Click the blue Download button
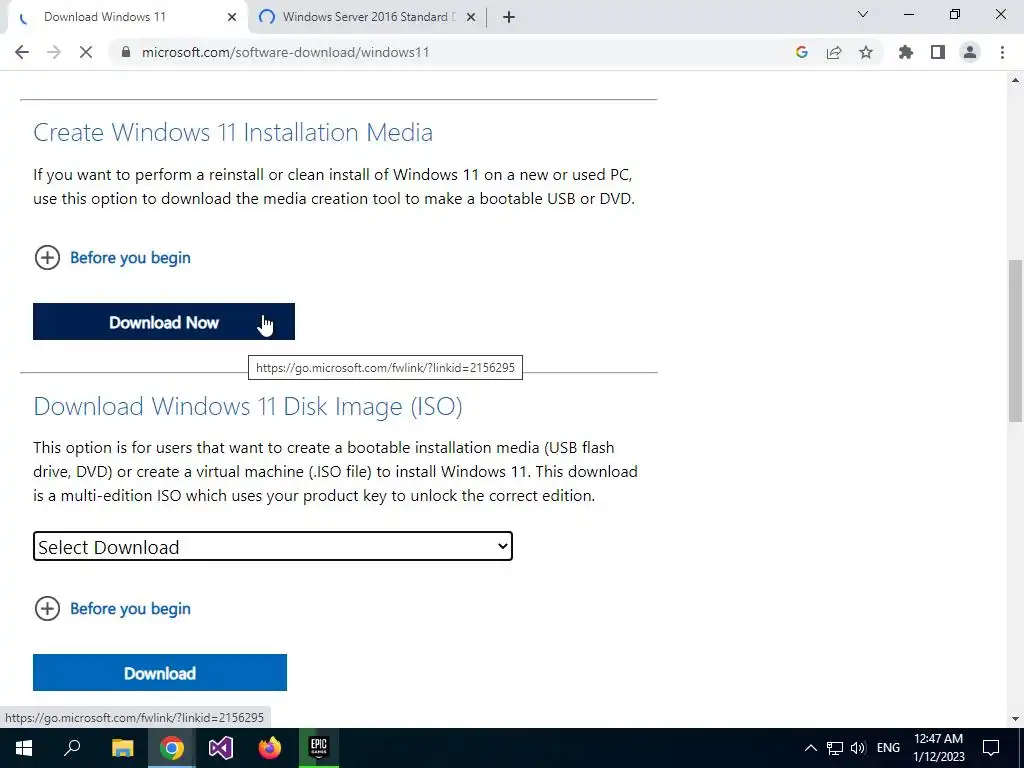Viewport: 1024px width, 768px height. (x=160, y=673)
